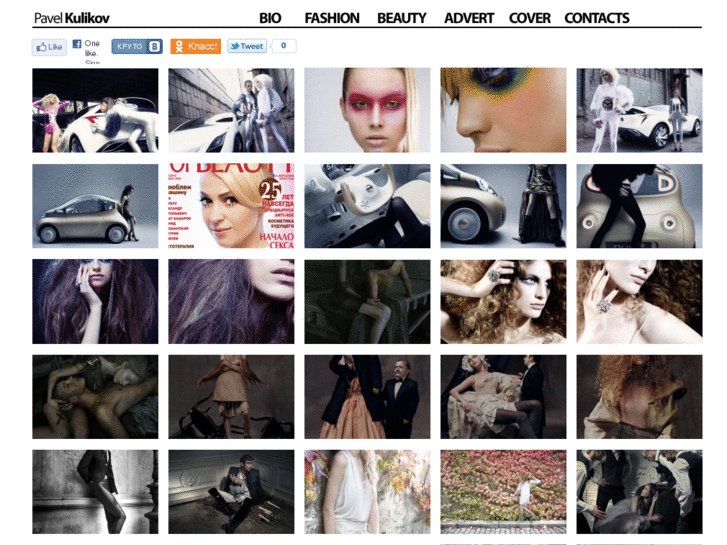Open thumbnail of curly-haired woman with ring
727x545 pixels.
[504, 301]
